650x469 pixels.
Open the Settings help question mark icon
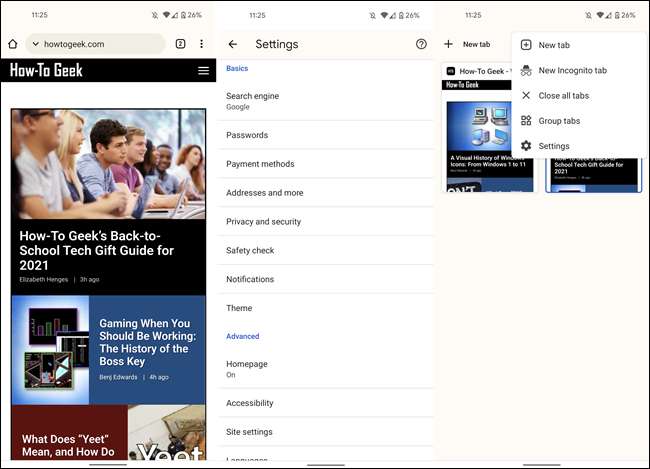click(421, 44)
